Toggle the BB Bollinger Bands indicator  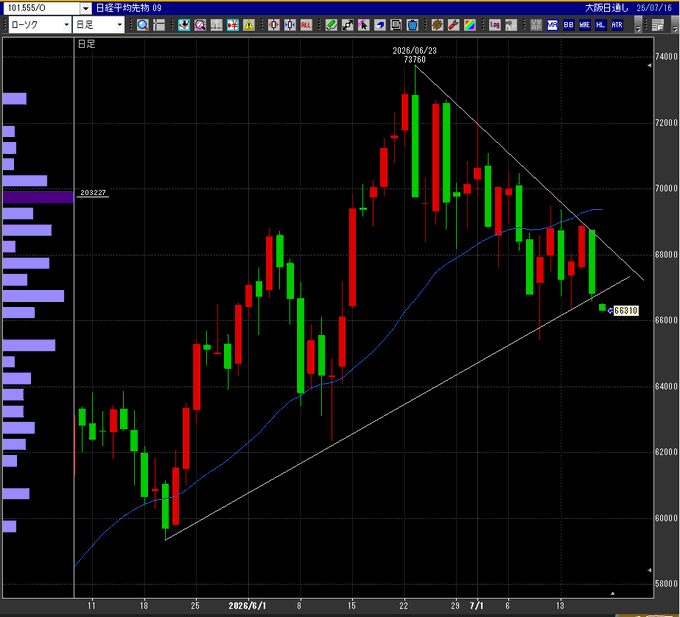pos(568,25)
